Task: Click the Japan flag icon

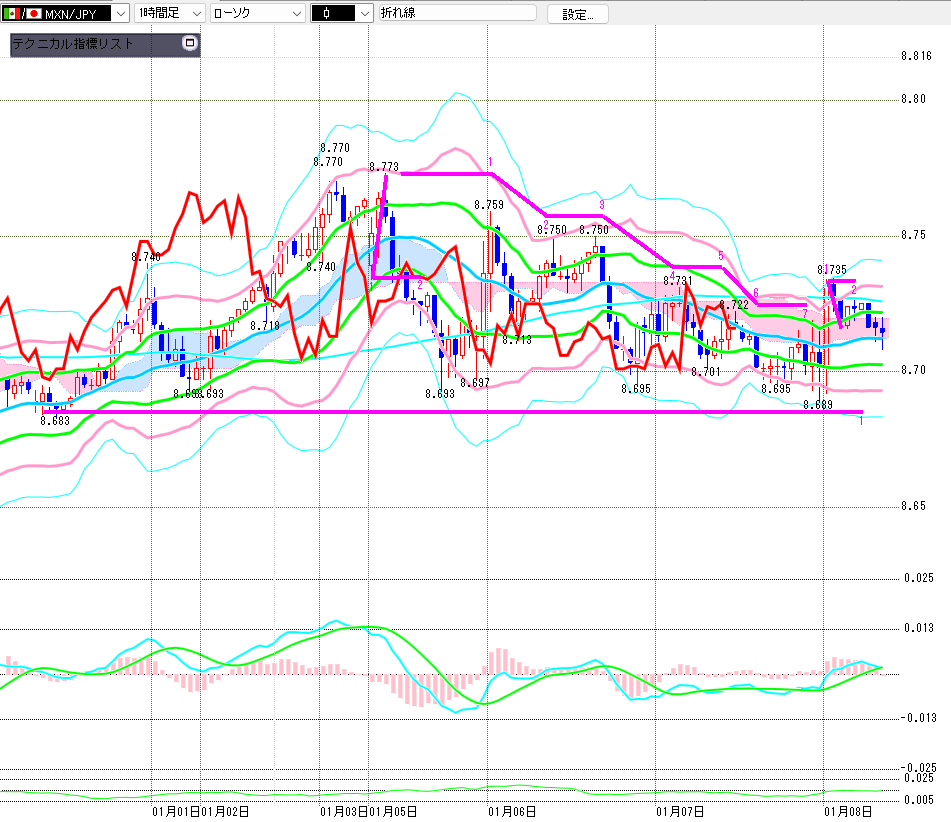Action: click(x=34, y=14)
